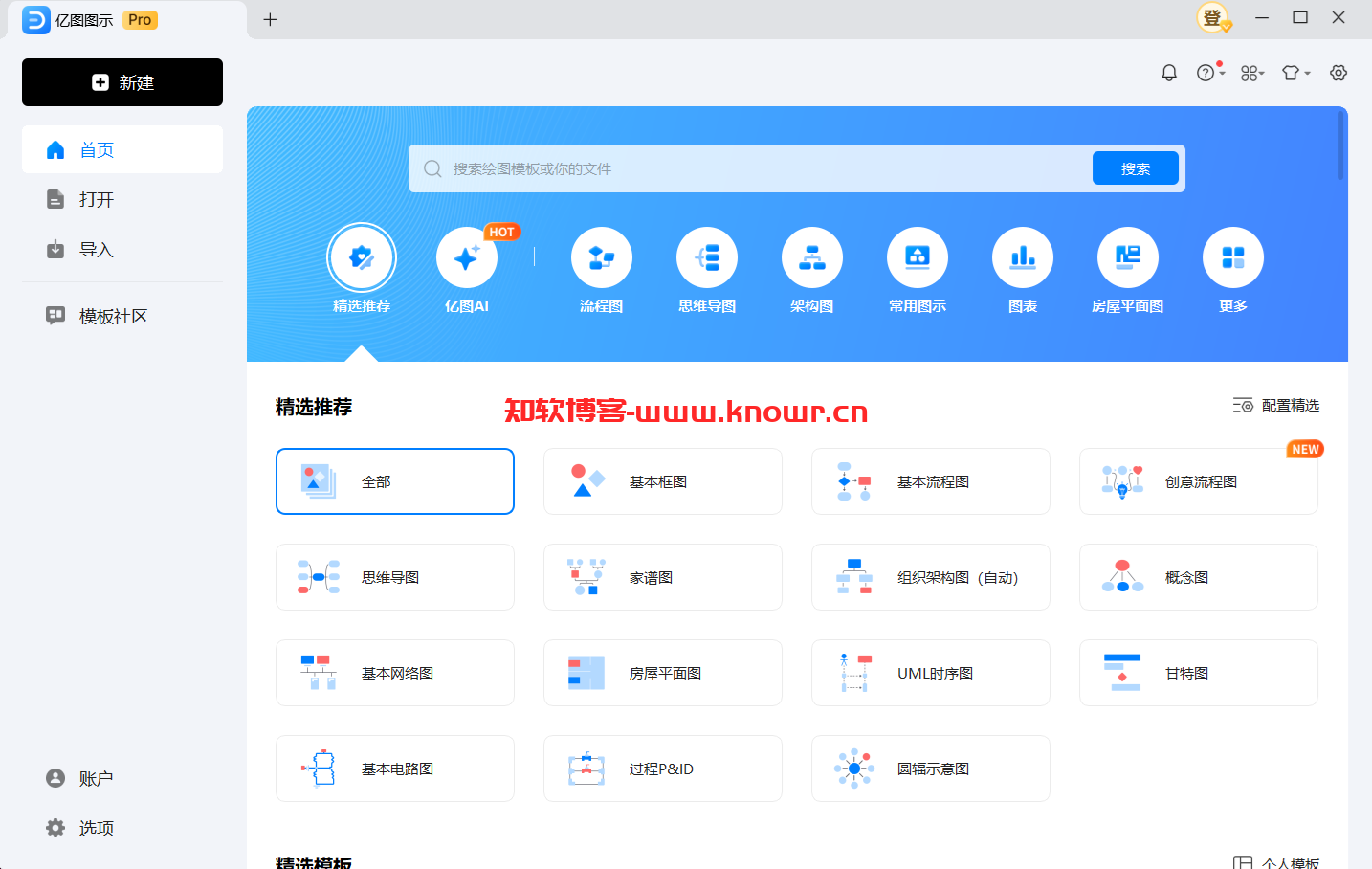Choose the 基本流程图 card
Screen dimensions: 1372x869
point(931,481)
